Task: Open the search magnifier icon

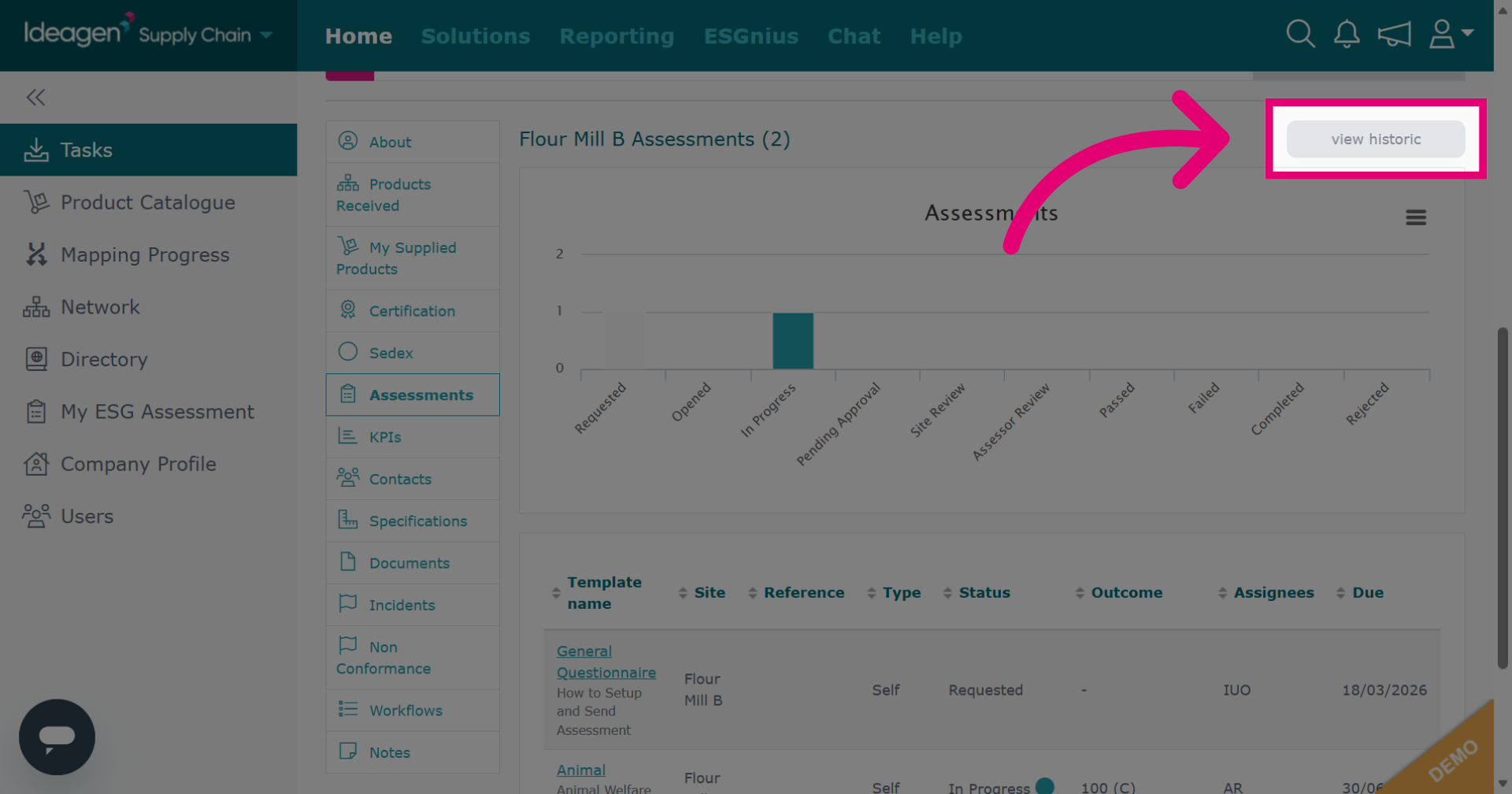Action: [x=1300, y=34]
